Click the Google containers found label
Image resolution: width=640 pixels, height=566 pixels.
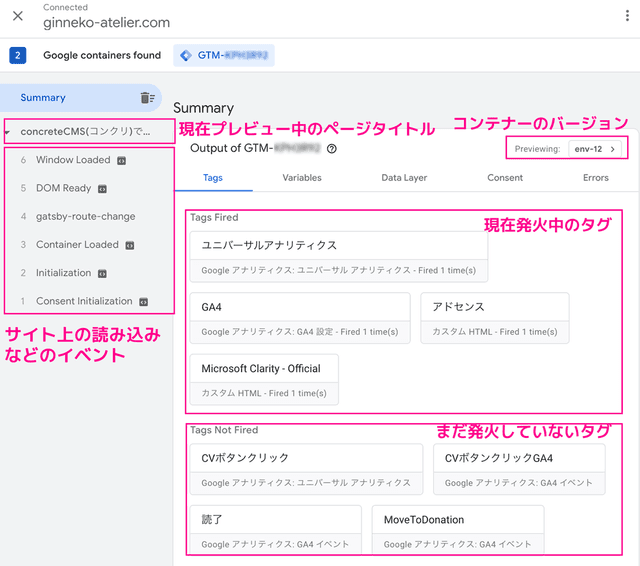[102, 55]
